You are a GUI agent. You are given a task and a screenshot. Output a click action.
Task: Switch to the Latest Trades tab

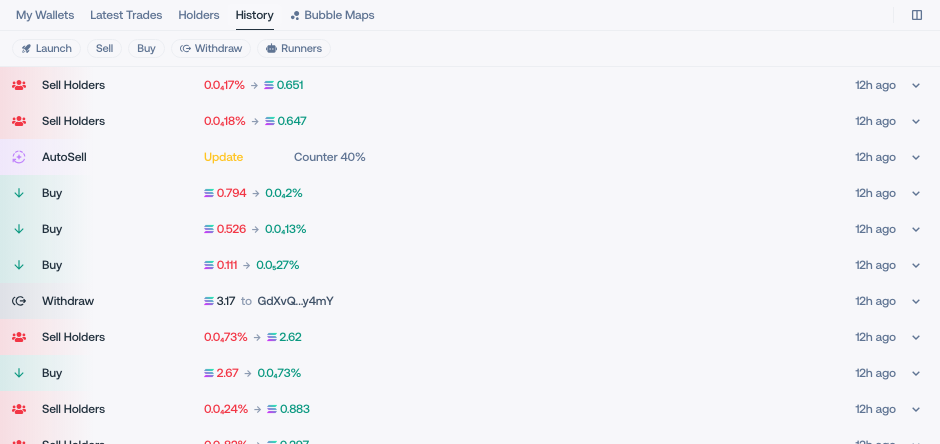tap(126, 15)
